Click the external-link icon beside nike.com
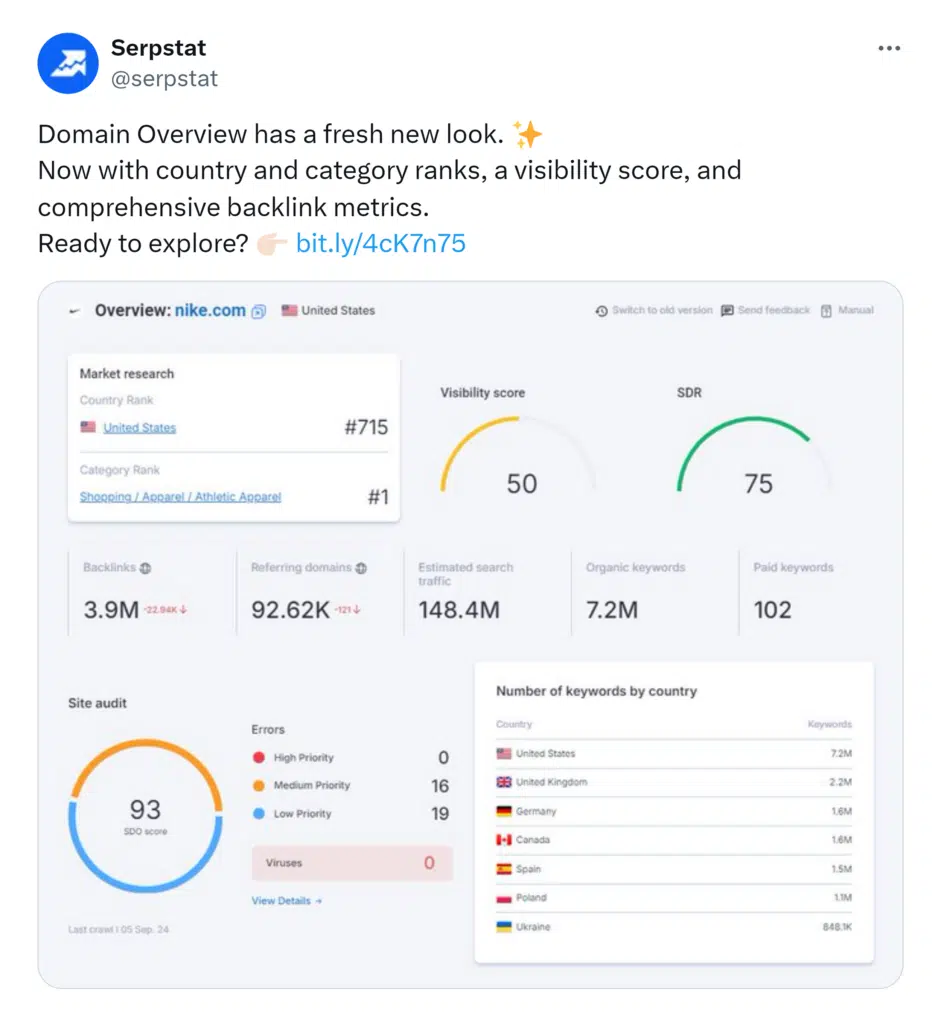Image resolution: width=941 pixels, height=1024 pixels. [259, 311]
